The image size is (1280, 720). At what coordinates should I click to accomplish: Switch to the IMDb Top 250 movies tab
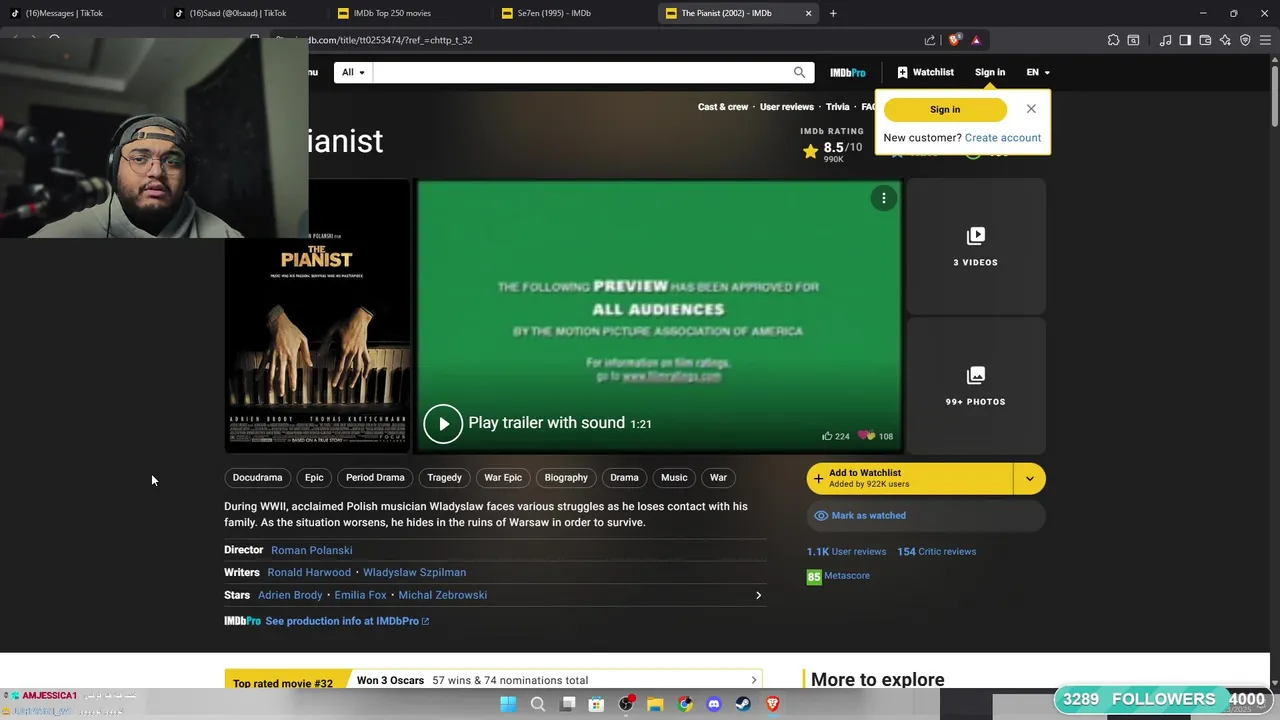pyautogui.click(x=410, y=13)
